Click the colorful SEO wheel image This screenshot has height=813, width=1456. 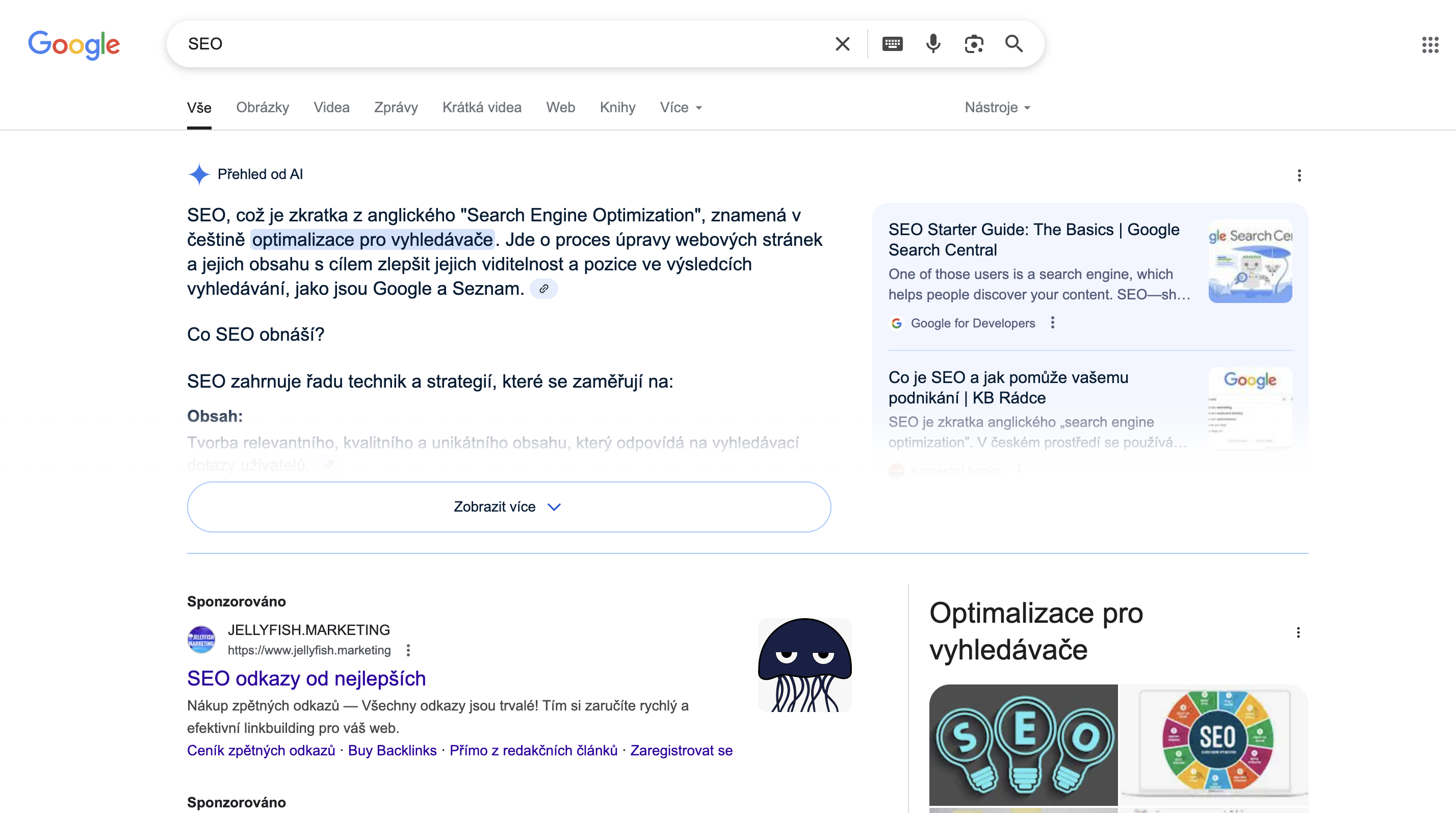(1215, 745)
